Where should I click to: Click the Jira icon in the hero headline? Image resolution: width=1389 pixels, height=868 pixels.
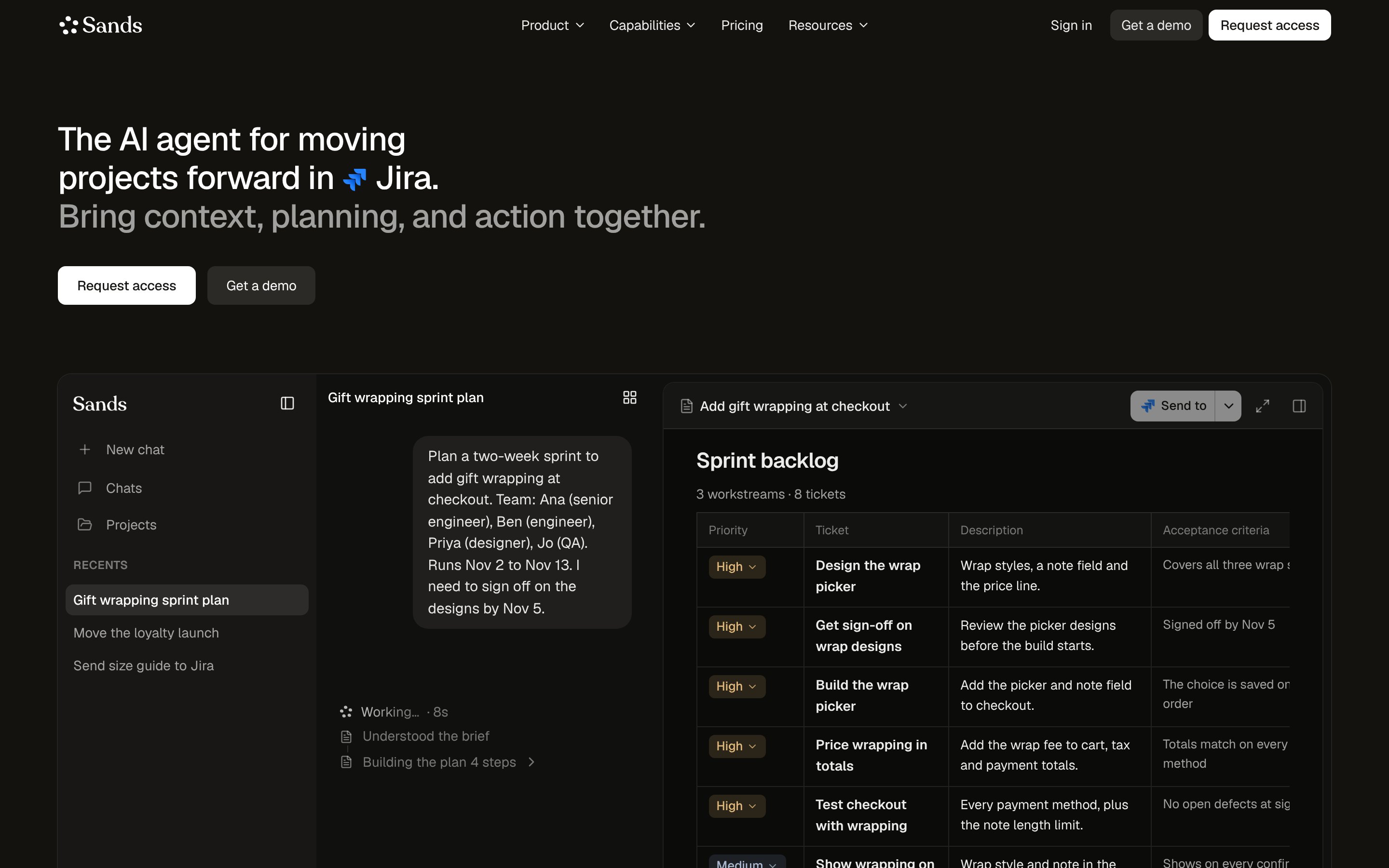point(354,179)
